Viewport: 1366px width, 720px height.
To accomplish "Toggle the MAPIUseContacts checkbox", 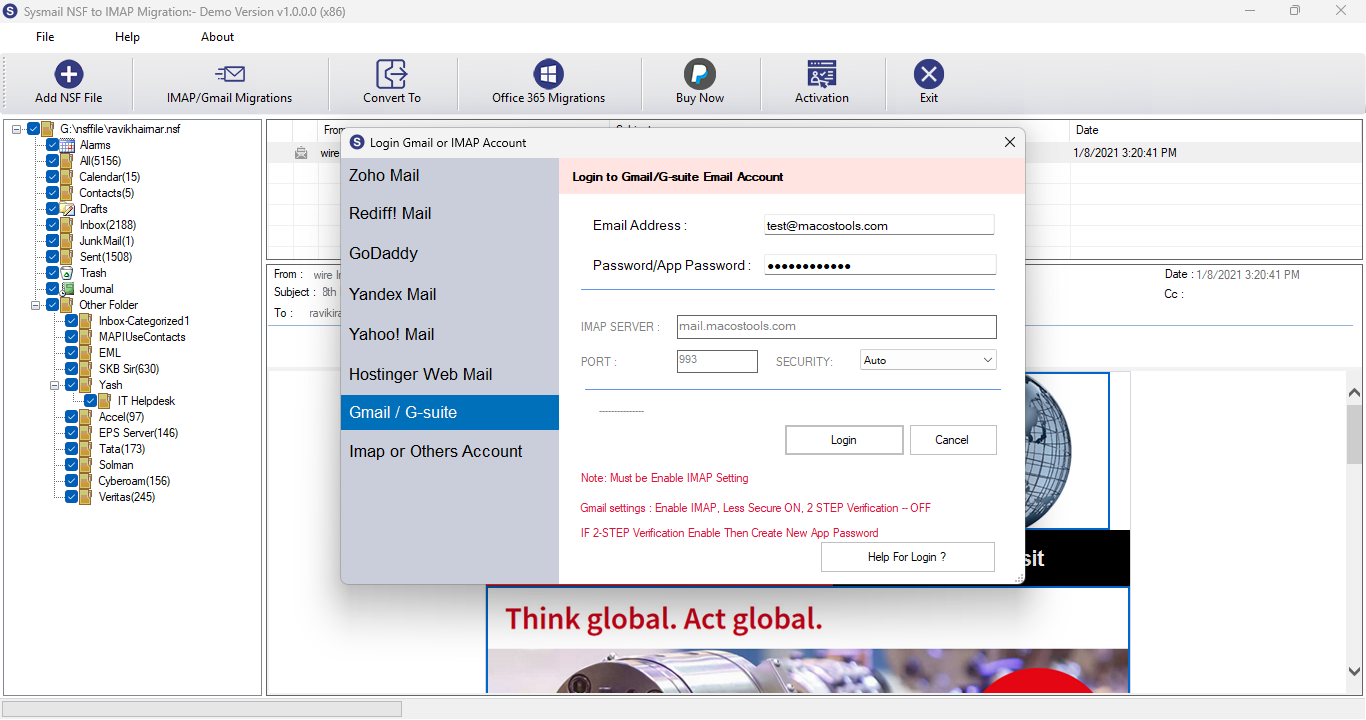I will point(72,337).
